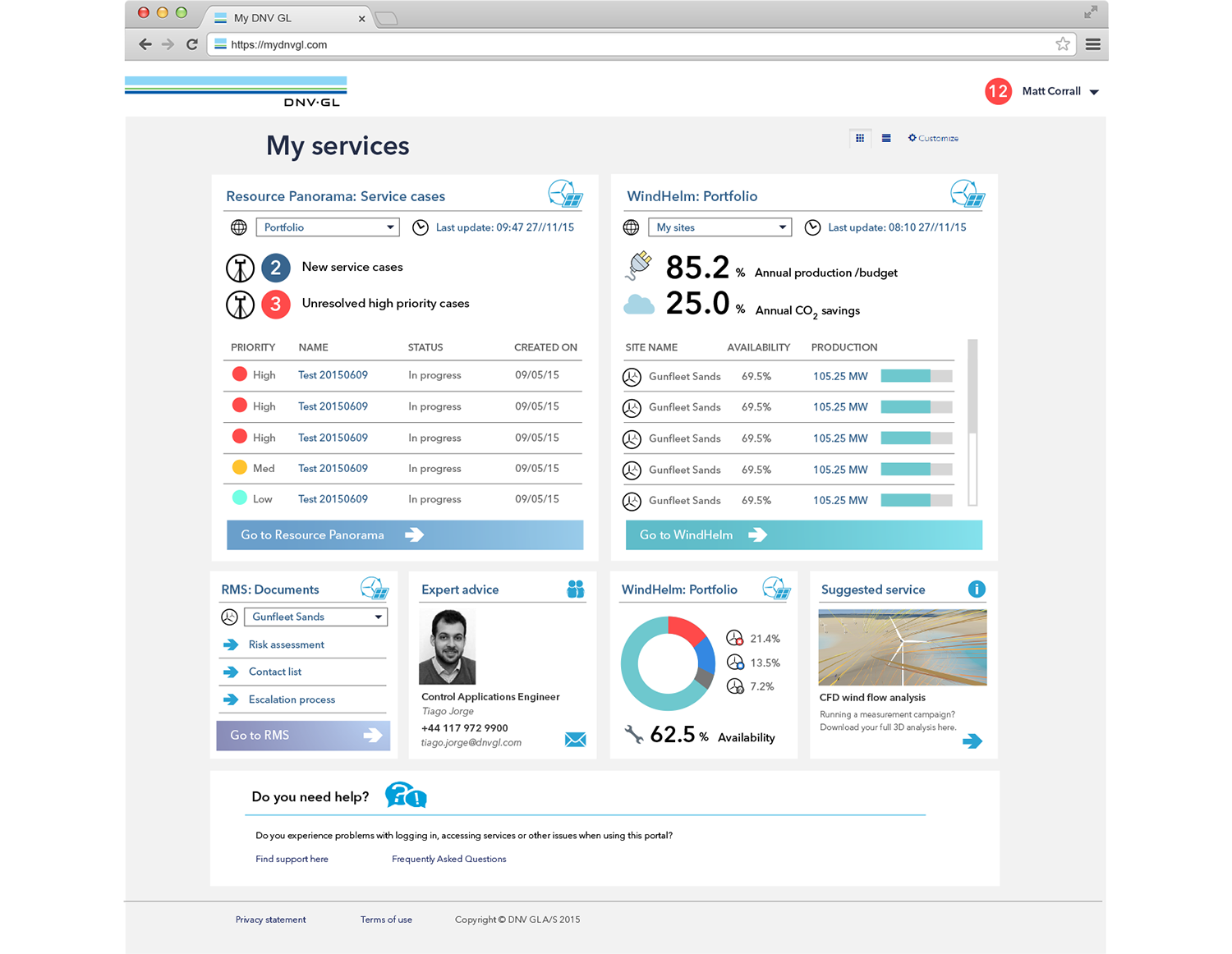Open the first High priority Test 20150609 case
Viewport: 1232px width, 954px height.
(x=333, y=375)
